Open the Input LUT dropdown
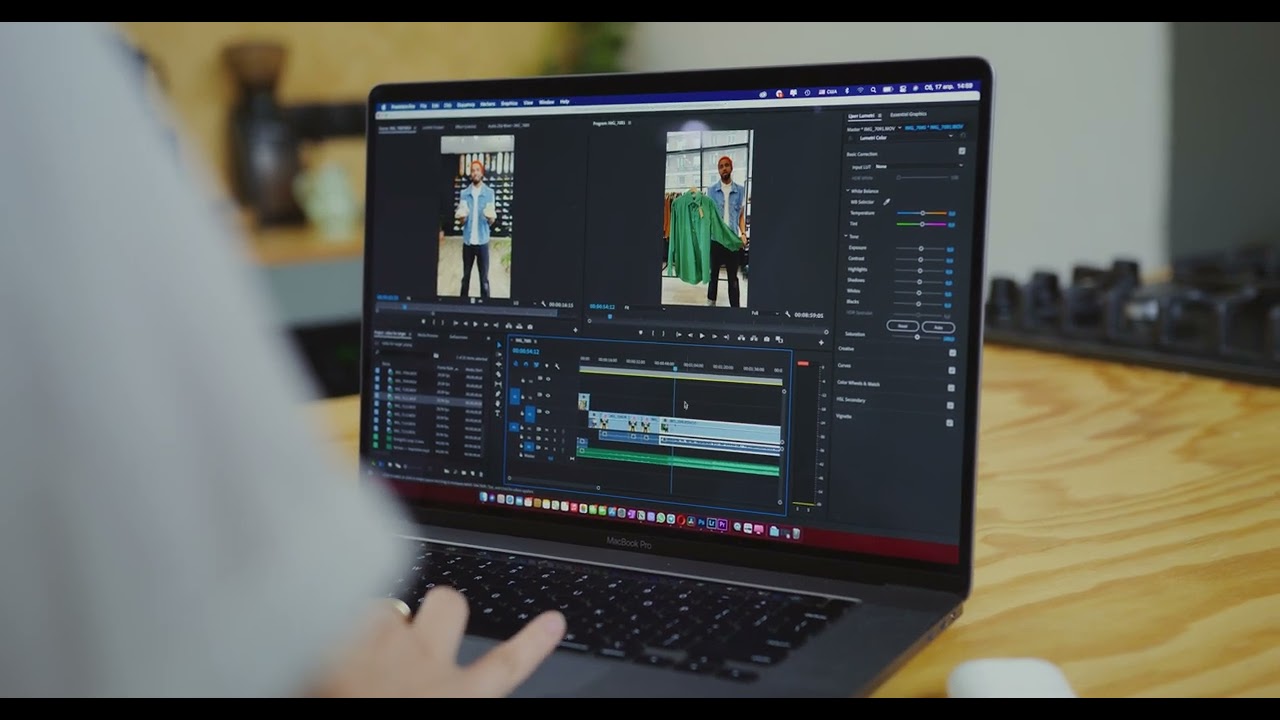Viewport: 1280px width, 720px height. click(920, 166)
